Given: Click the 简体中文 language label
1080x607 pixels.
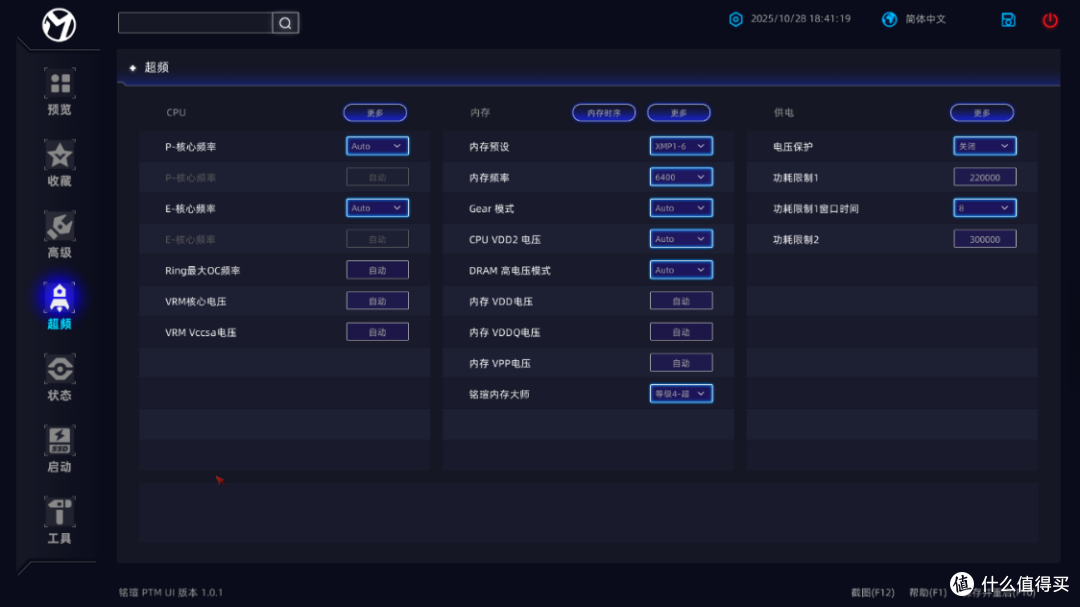Looking at the screenshot, I should point(926,19).
